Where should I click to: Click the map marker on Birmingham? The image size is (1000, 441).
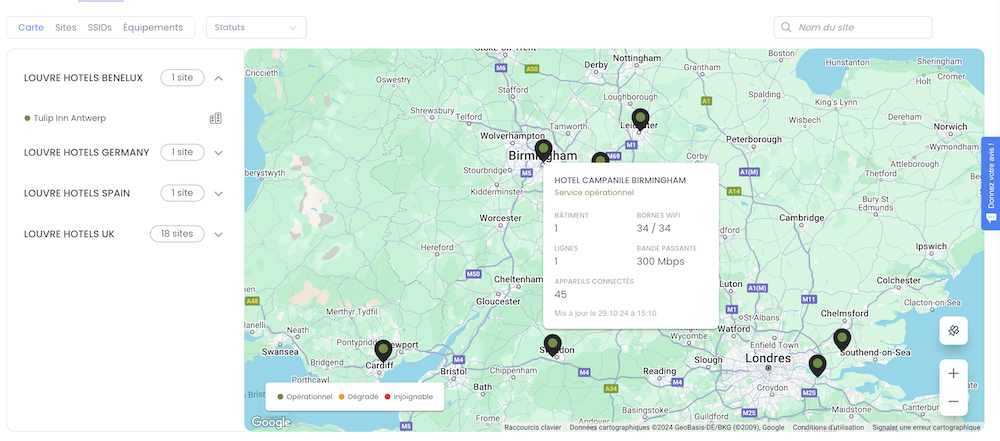(543, 151)
